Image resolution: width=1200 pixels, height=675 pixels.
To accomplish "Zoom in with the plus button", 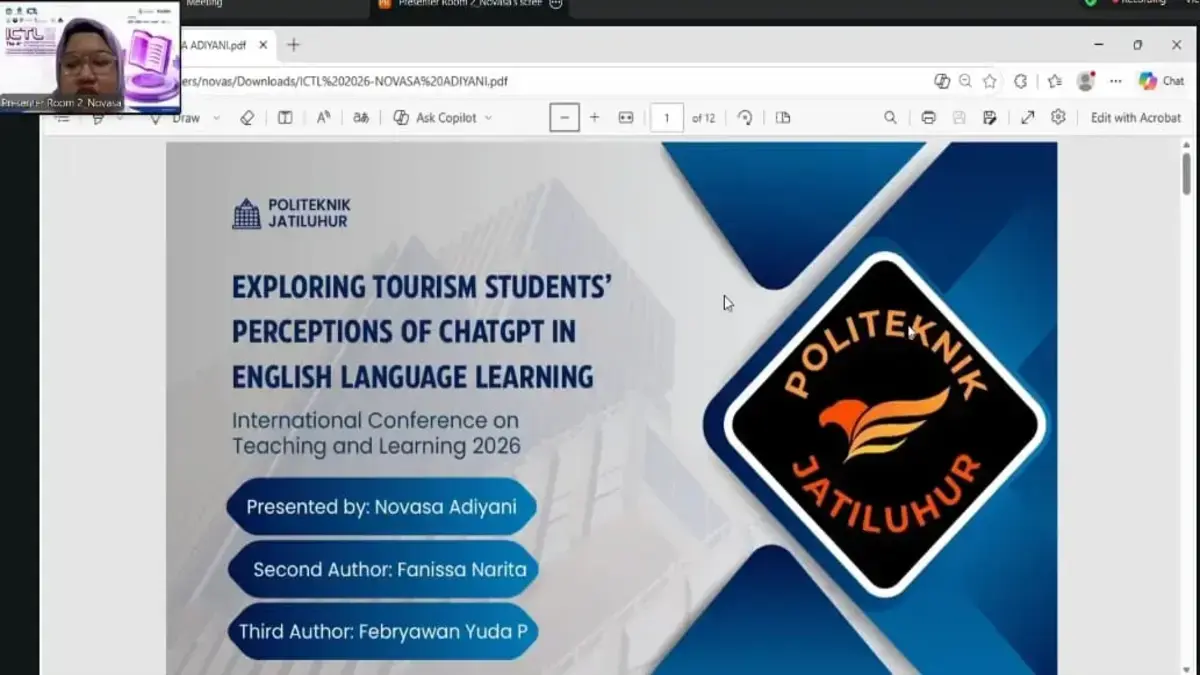I will 594,118.
